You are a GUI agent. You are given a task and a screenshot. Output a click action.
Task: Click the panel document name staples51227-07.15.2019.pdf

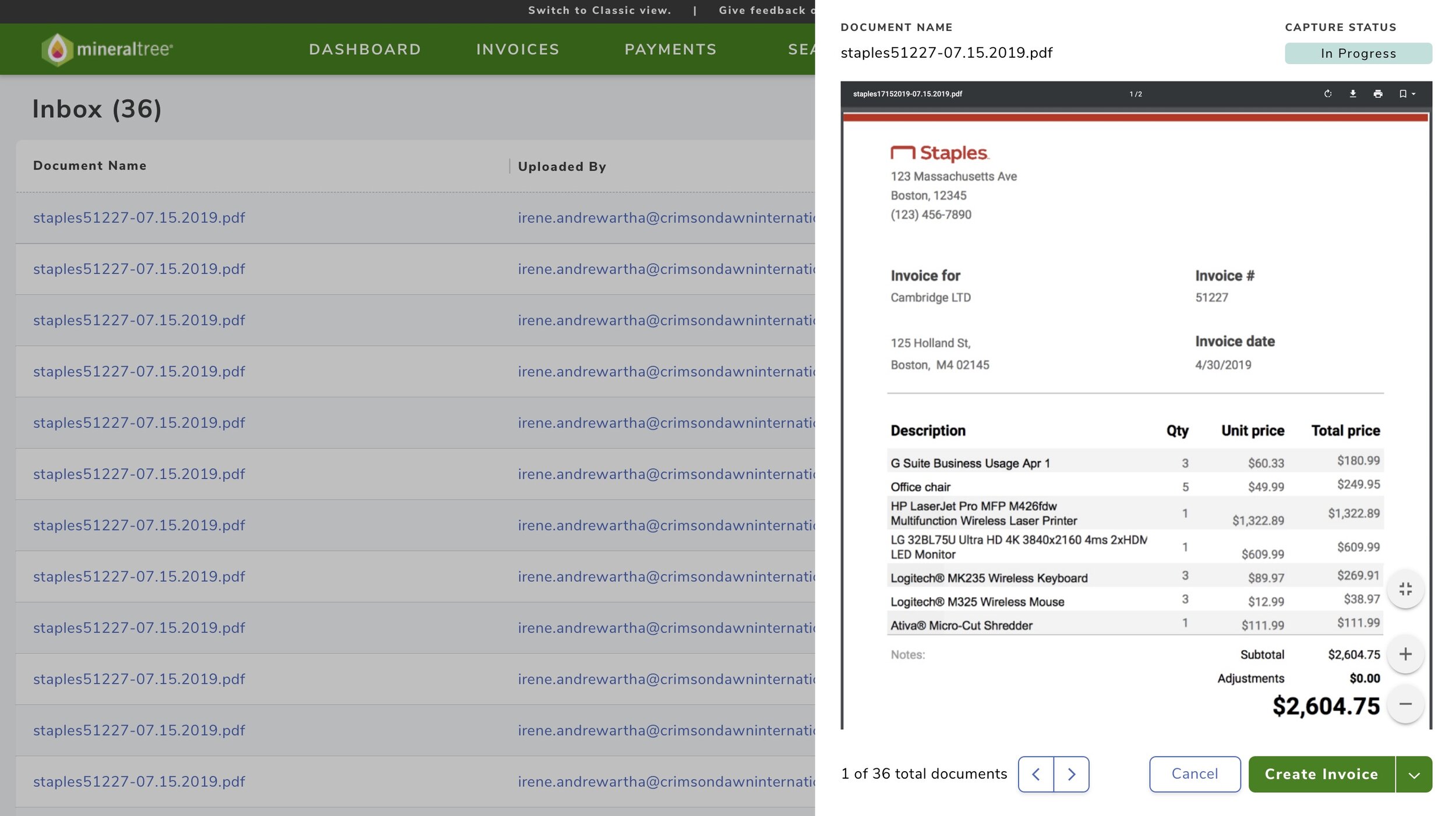[x=946, y=53]
